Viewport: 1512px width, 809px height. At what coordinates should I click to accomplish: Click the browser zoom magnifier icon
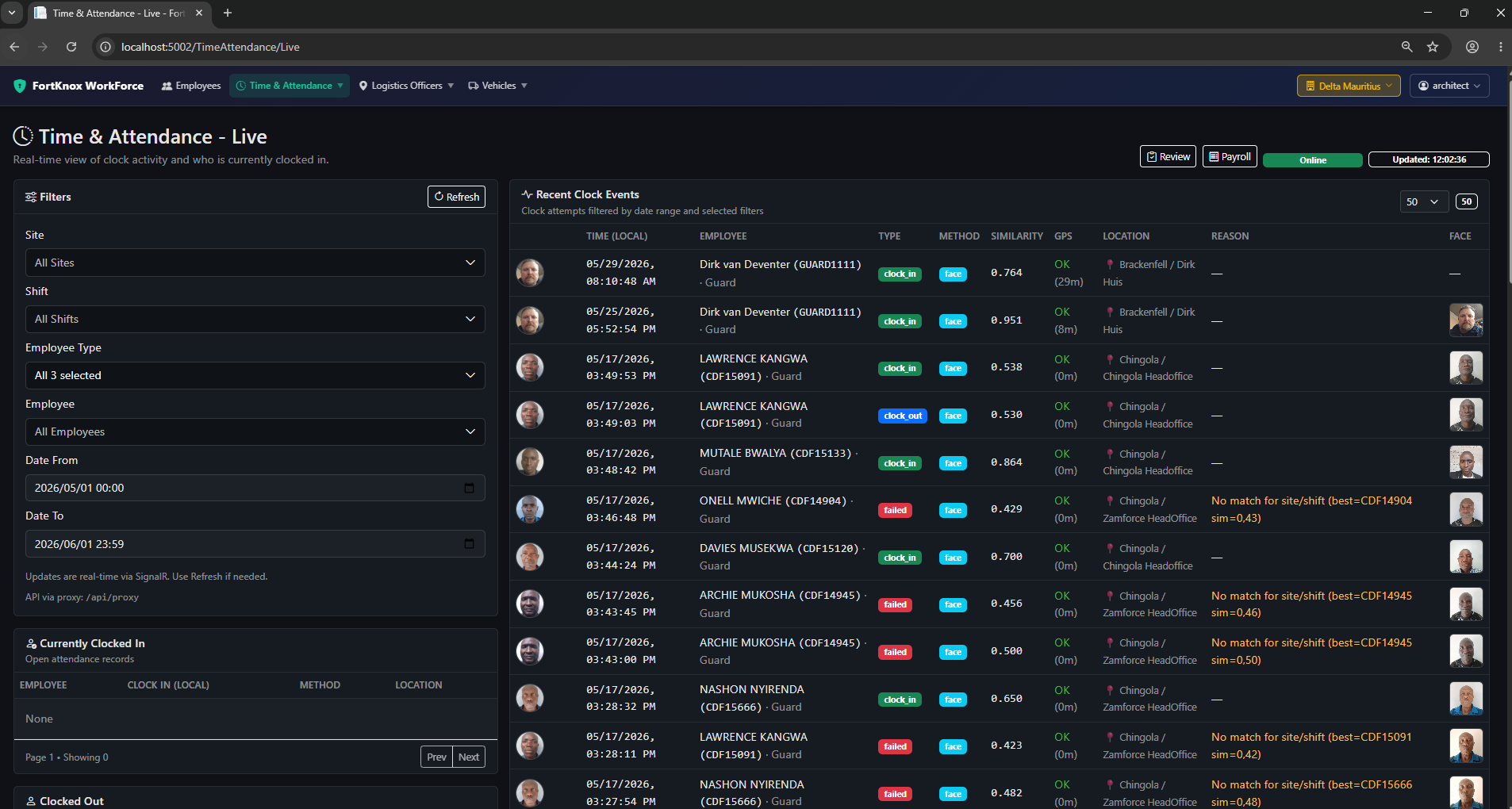(1406, 47)
